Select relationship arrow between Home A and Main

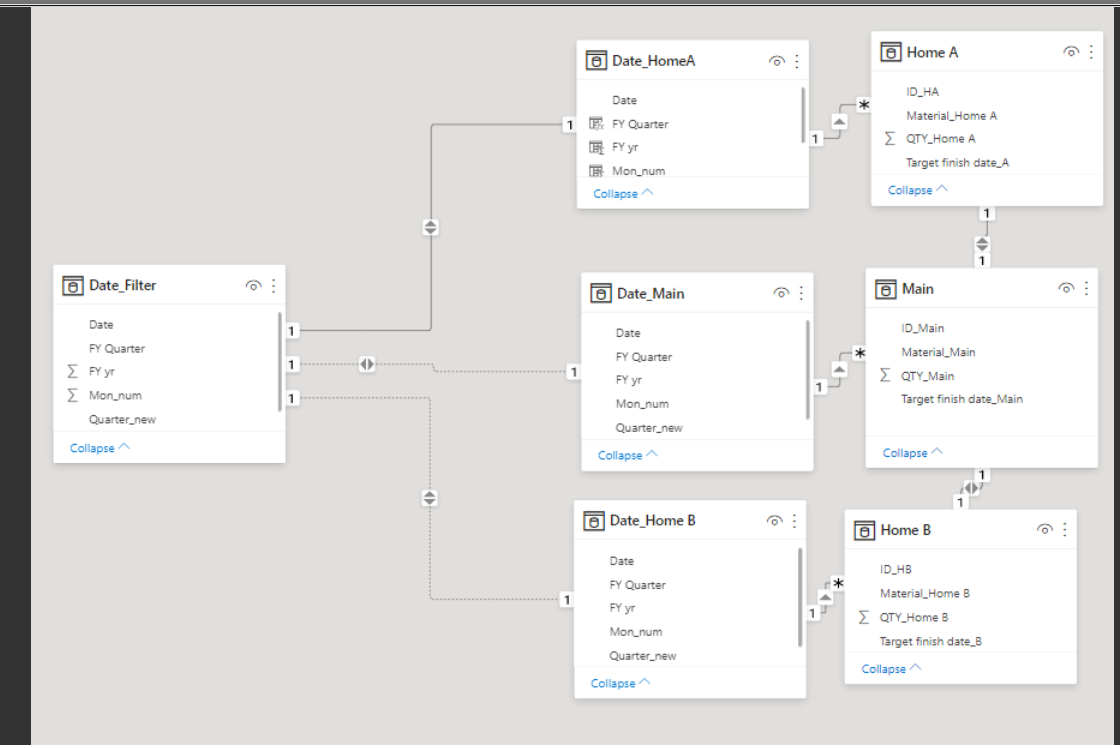point(983,244)
